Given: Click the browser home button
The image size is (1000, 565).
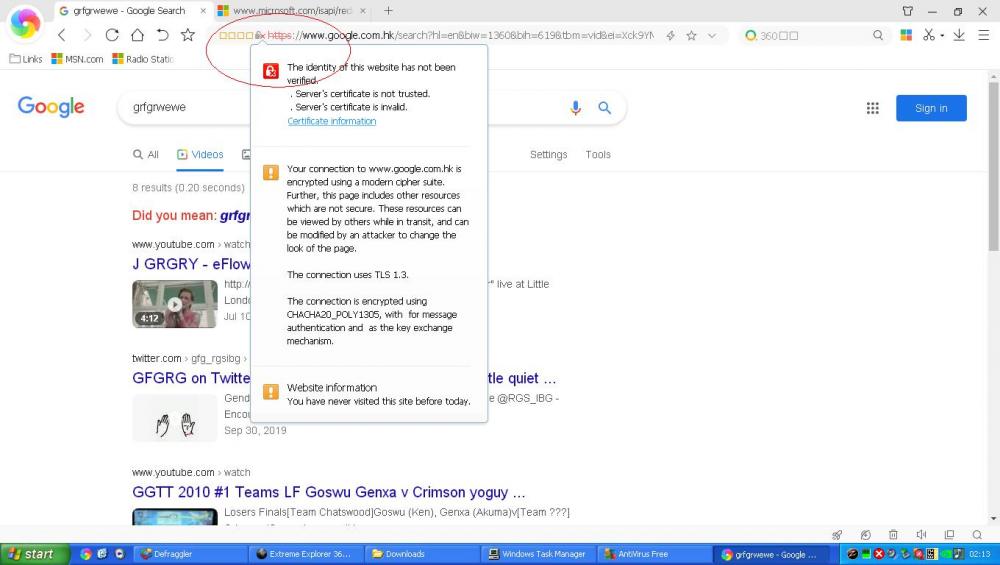Looking at the screenshot, I should (x=137, y=35).
